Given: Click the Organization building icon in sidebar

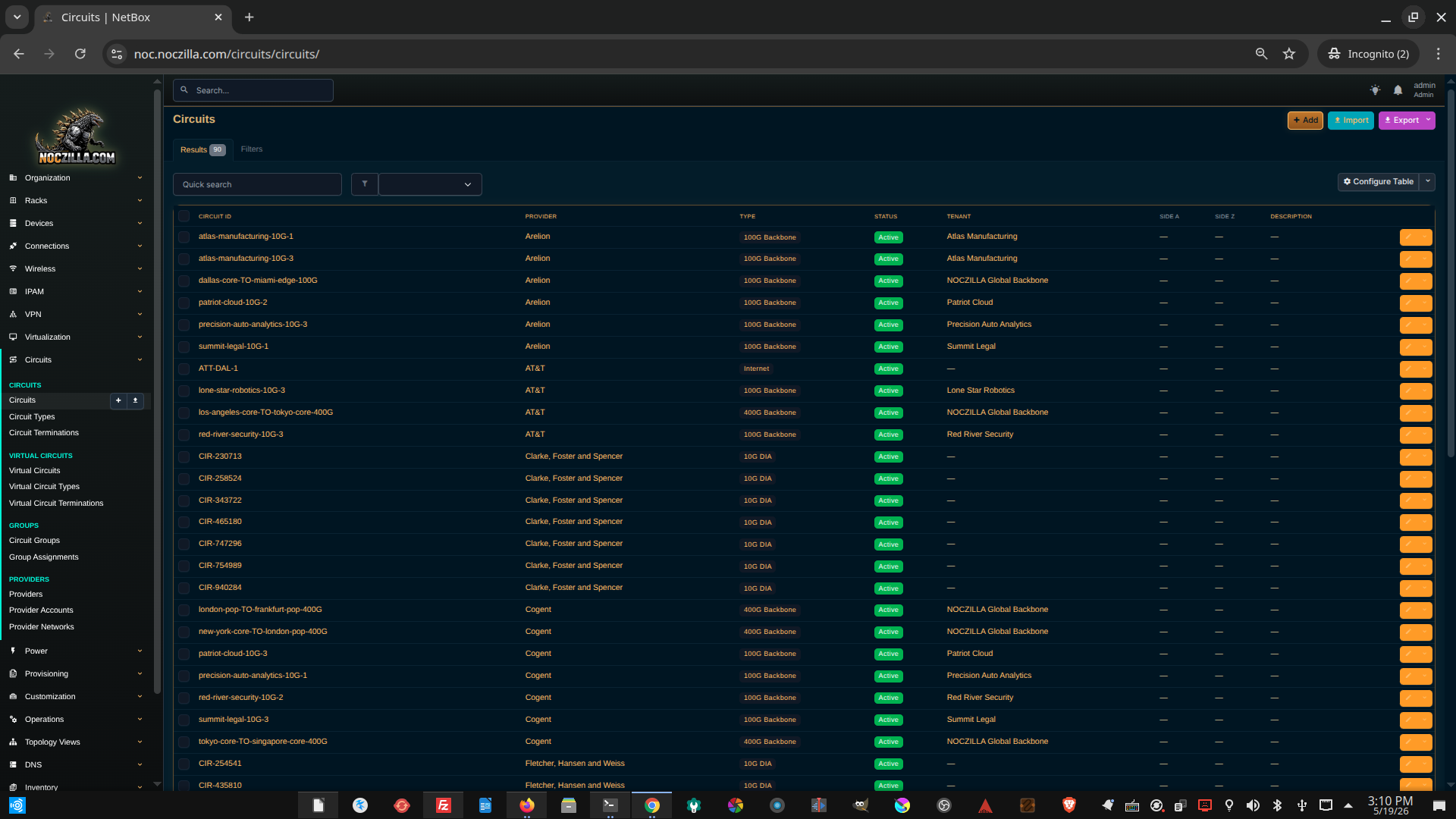Looking at the screenshot, I should [13, 178].
